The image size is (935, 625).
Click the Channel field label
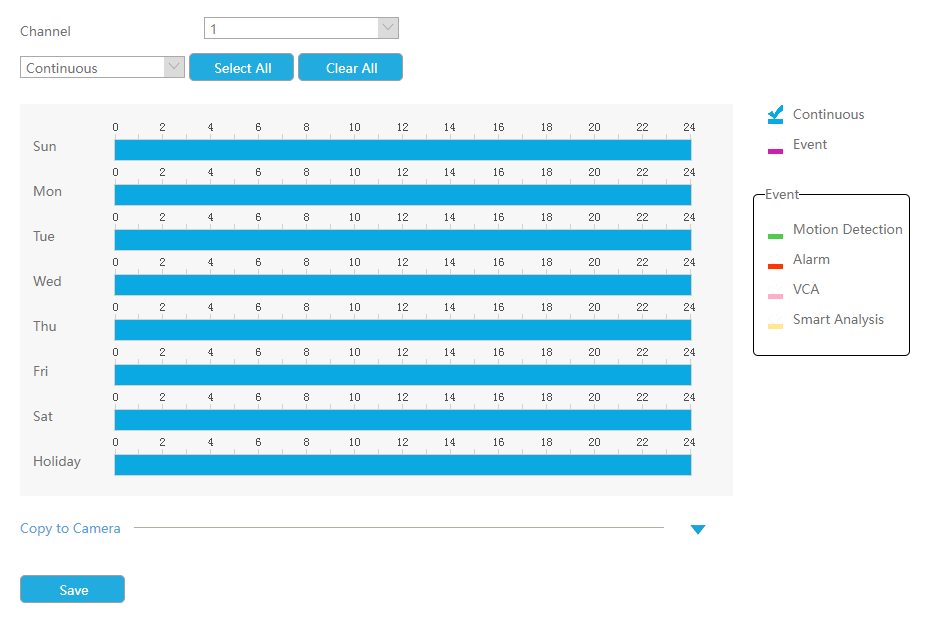tap(45, 31)
